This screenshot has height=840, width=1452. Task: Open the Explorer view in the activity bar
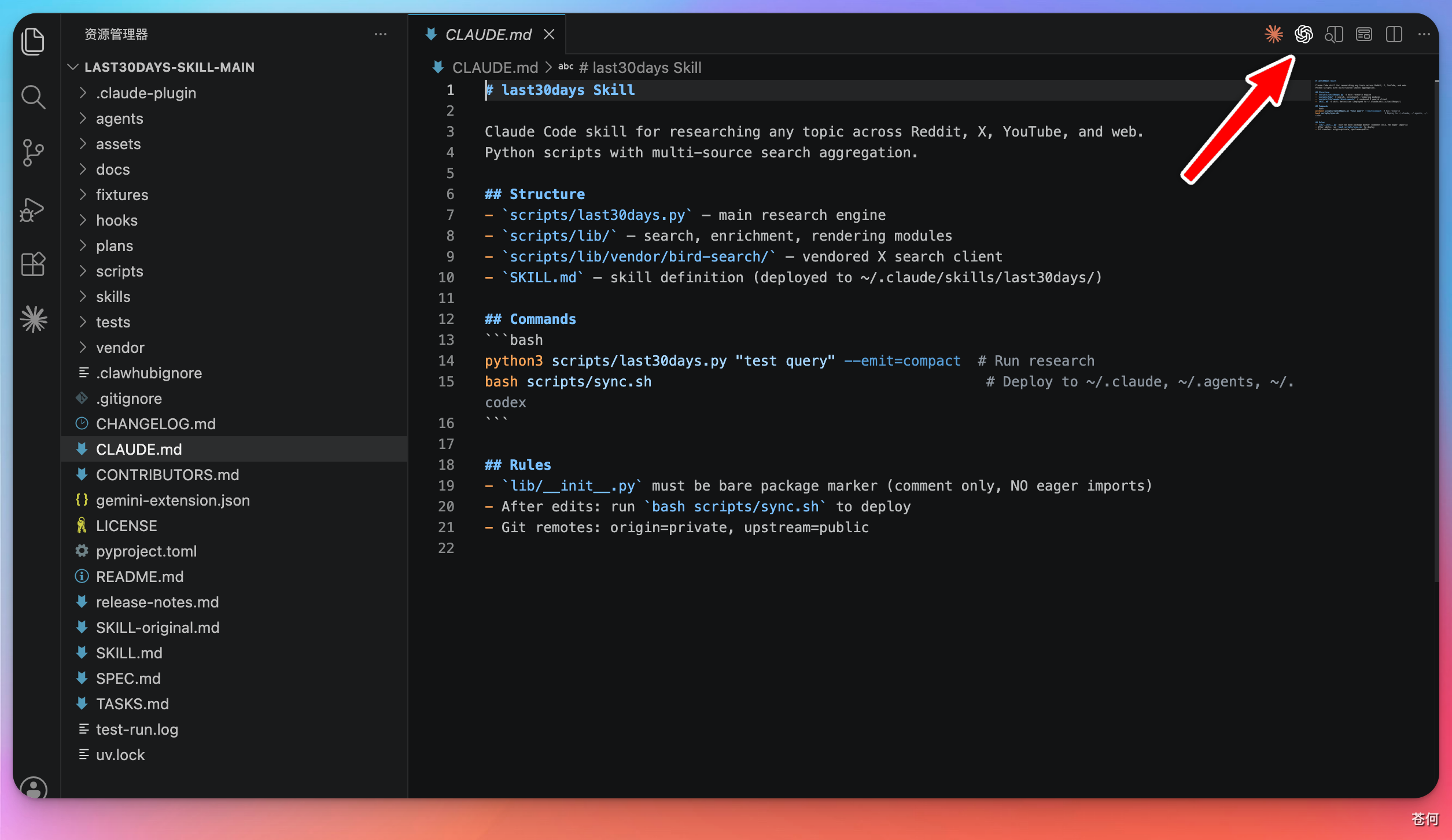[x=33, y=42]
